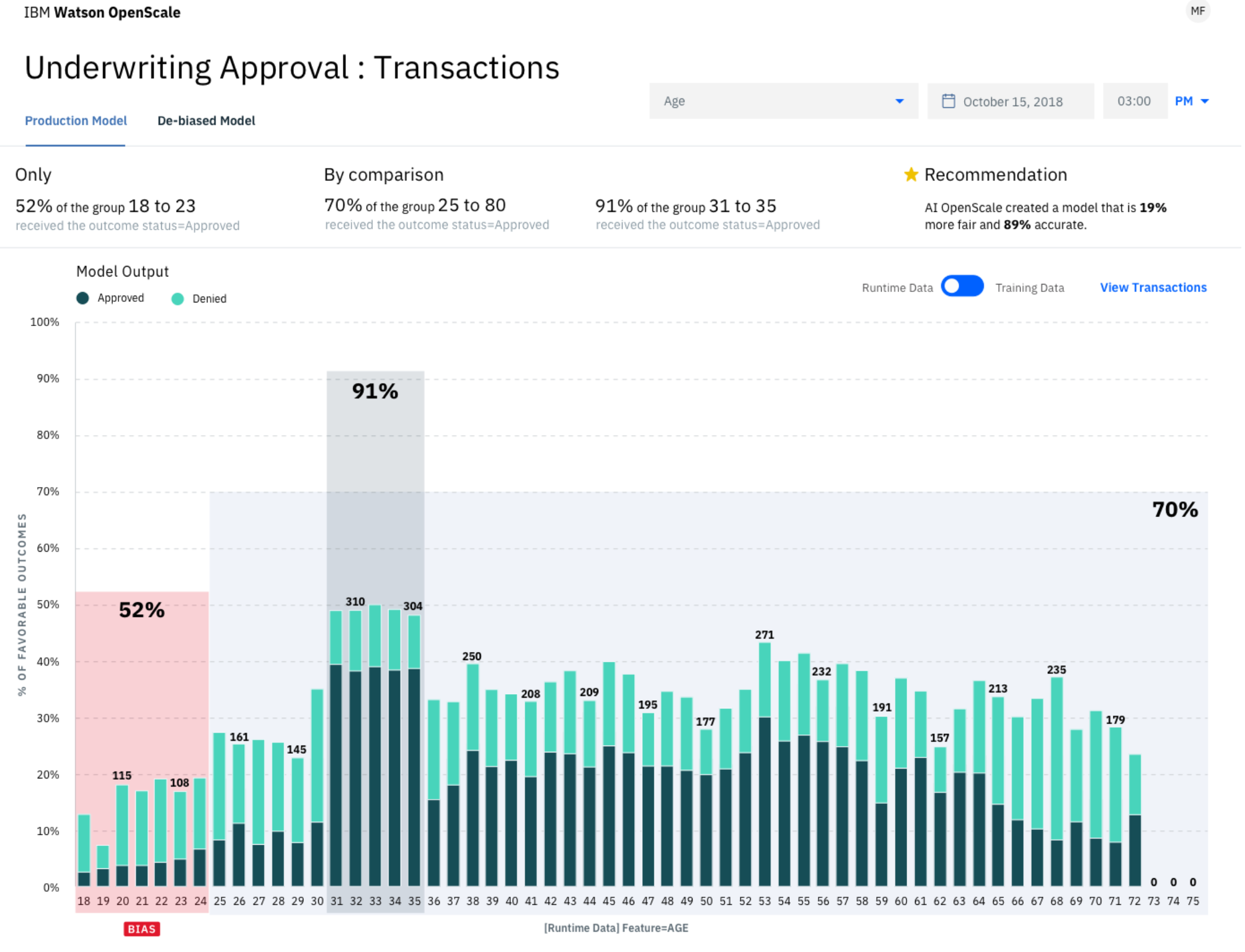Click the Denied legend dot
The width and height of the screenshot is (1245, 952).
[177, 299]
